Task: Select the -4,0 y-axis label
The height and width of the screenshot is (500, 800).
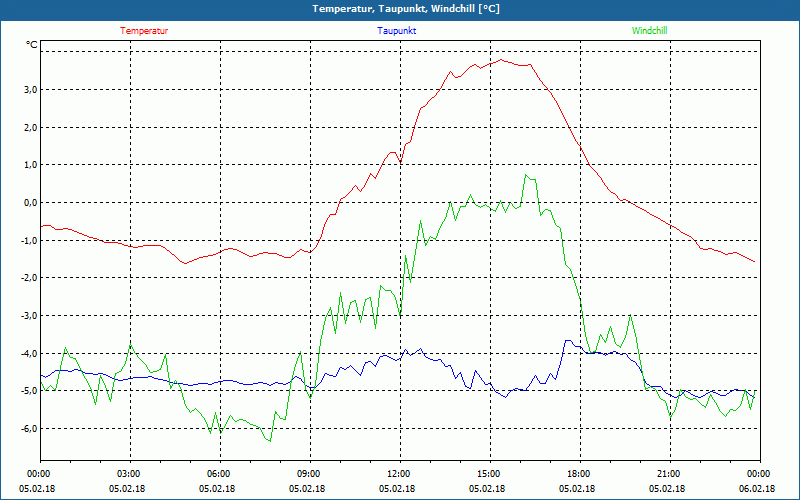Action: (x=30, y=354)
